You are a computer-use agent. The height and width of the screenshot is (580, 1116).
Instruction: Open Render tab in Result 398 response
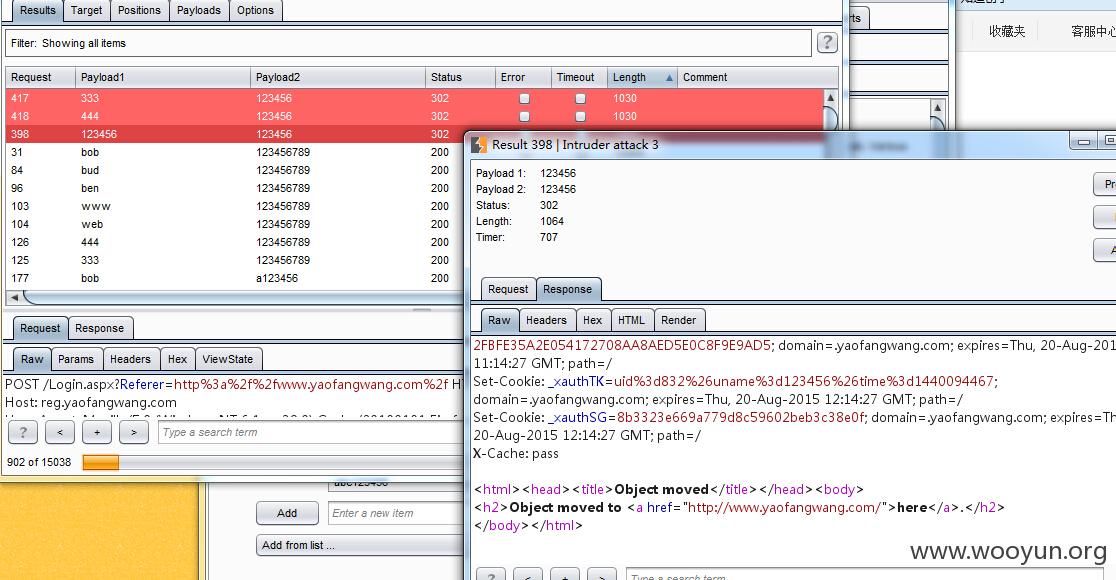[679, 320]
